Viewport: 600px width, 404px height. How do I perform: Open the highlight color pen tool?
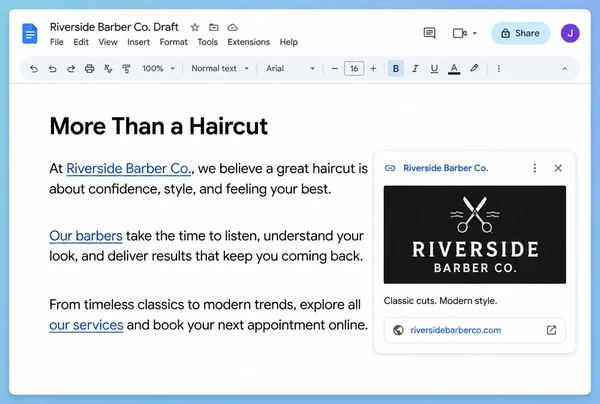(474, 68)
